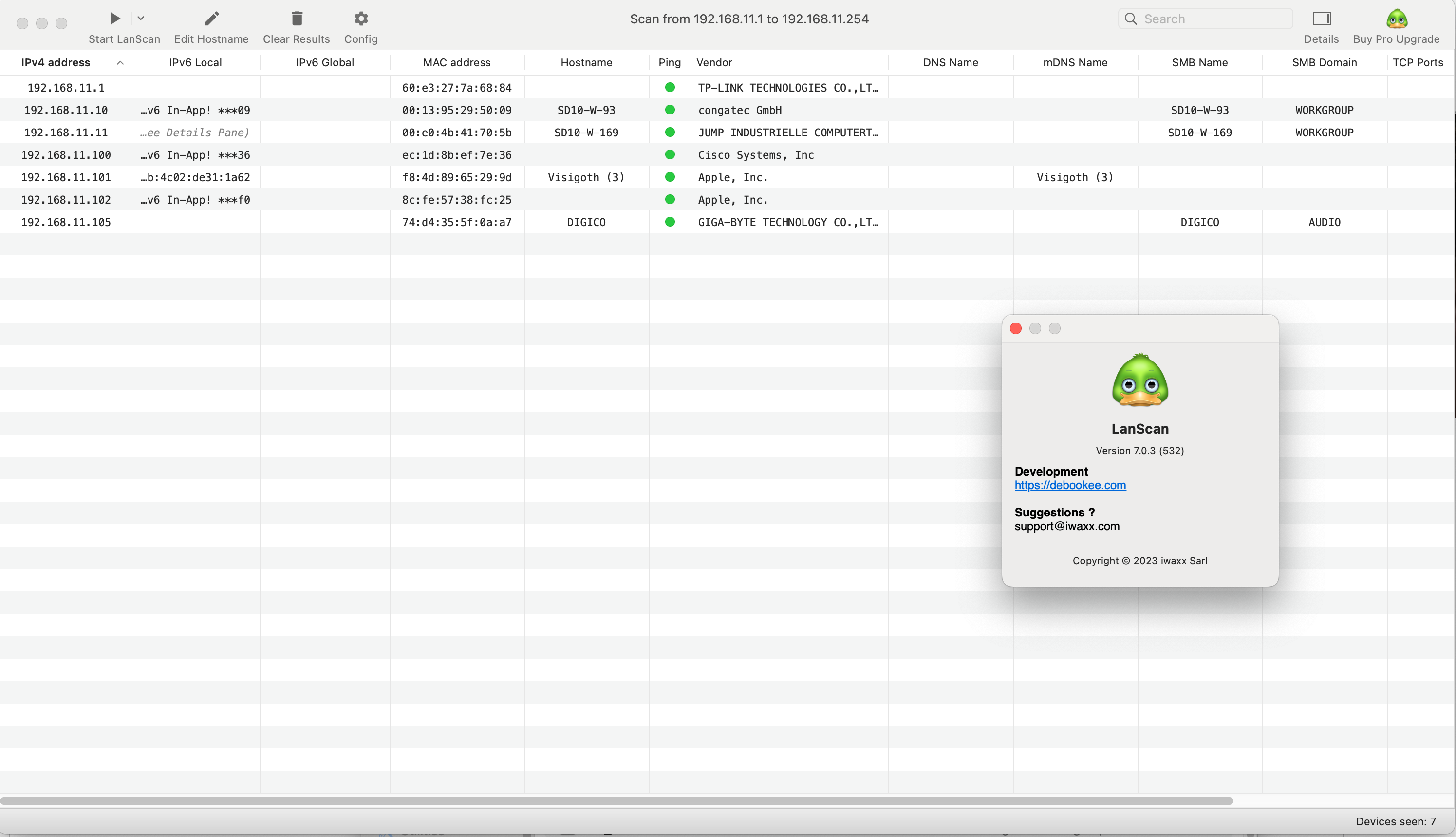This screenshot has height=837, width=1456.
Task: Click the large duck logo in About window
Action: [x=1140, y=380]
